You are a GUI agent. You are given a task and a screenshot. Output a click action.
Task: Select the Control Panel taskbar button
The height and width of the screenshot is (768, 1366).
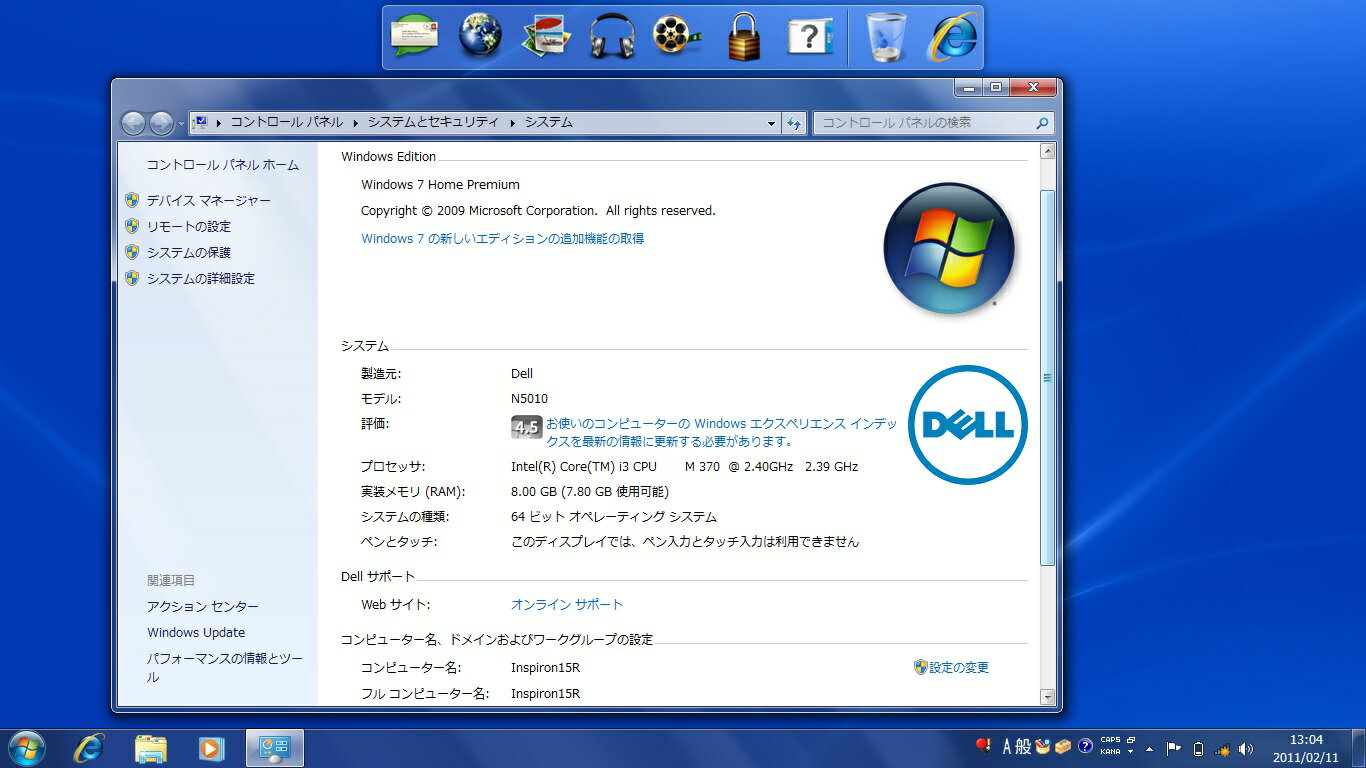pos(274,748)
